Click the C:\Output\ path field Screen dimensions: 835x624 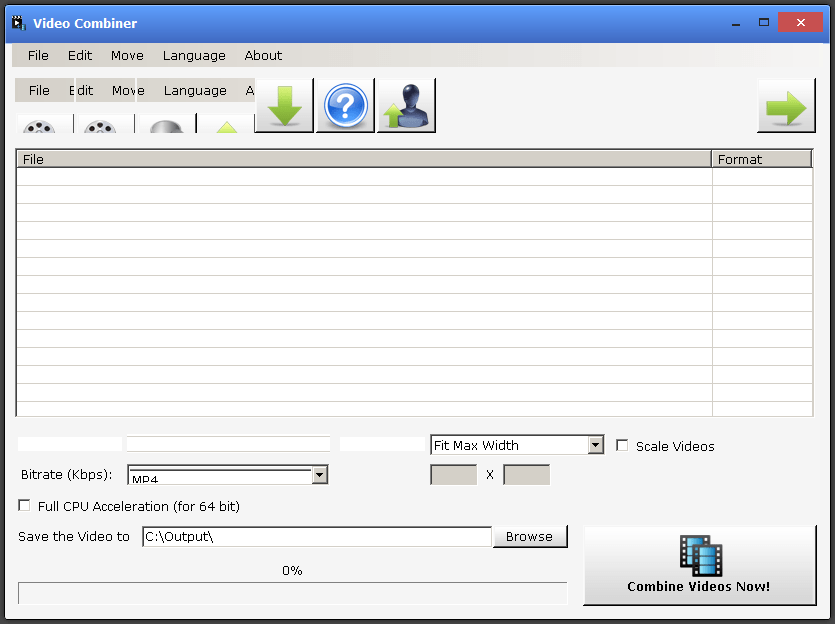click(316, 536)
